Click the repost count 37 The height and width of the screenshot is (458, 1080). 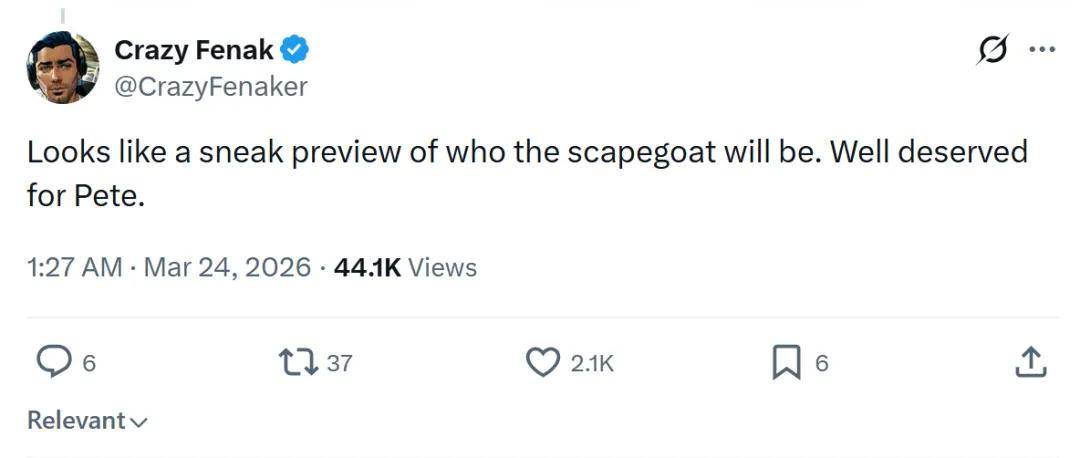pos(340,363)
